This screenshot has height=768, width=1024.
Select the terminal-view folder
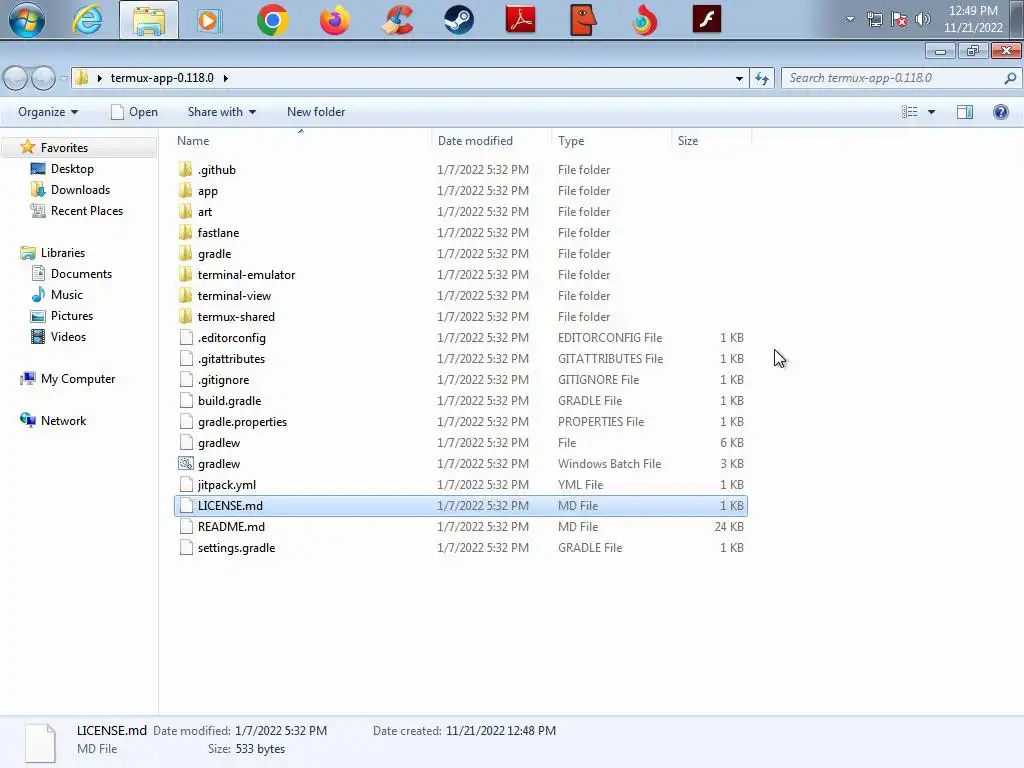(460, 296)
